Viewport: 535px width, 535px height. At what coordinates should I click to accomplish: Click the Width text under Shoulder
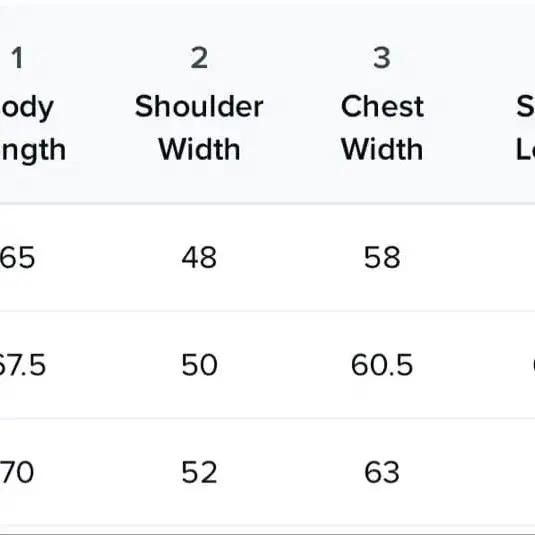pyautogui.click(x=199, y=149)
